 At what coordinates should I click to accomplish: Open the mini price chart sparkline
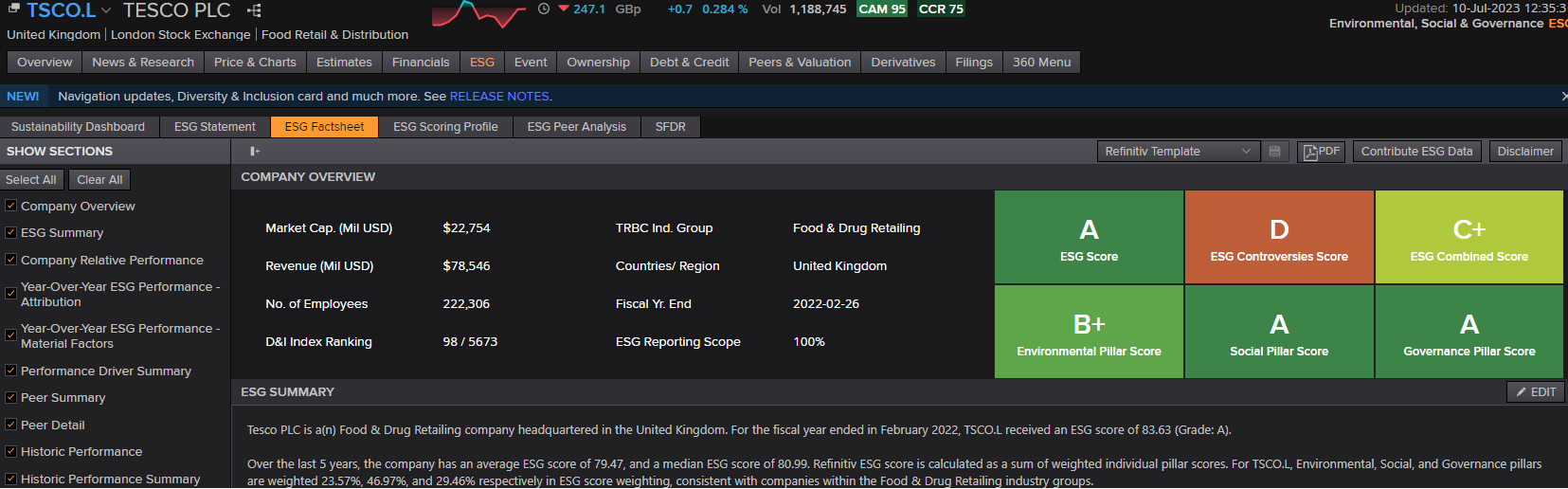click(x=478, y=13)
